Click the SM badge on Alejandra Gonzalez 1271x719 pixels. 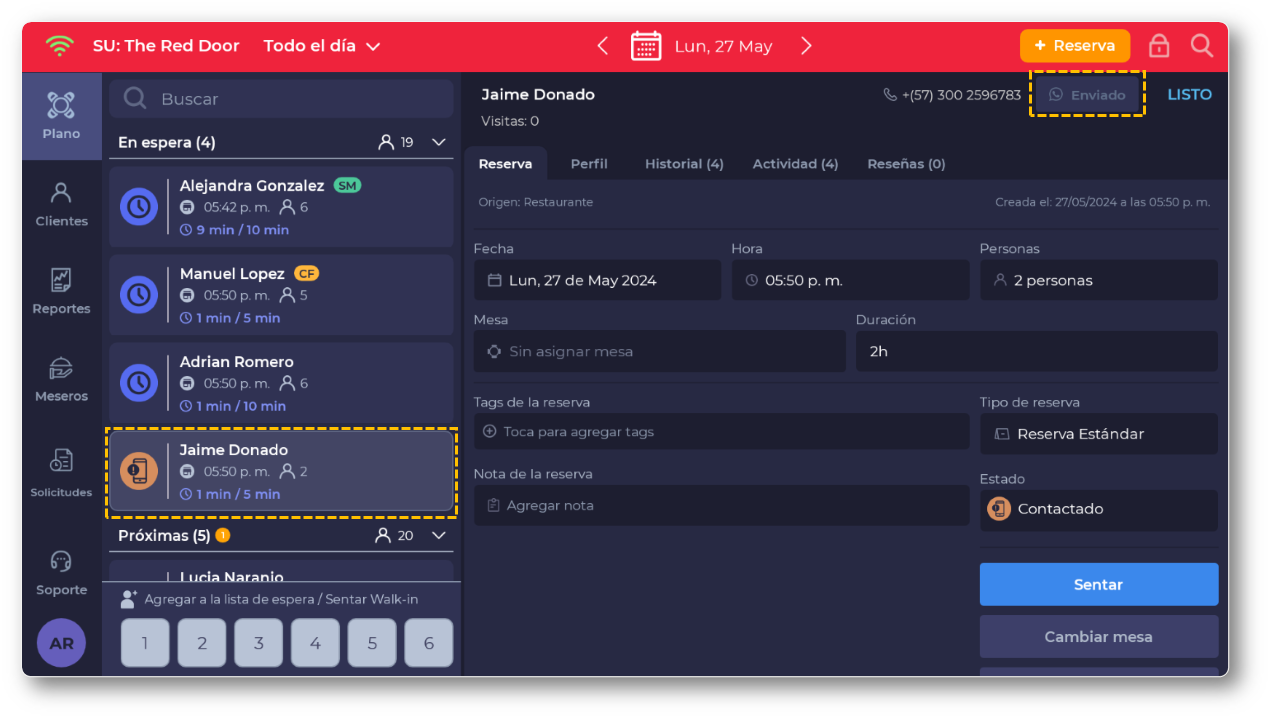pyautogui.click(x=347, y=186)
